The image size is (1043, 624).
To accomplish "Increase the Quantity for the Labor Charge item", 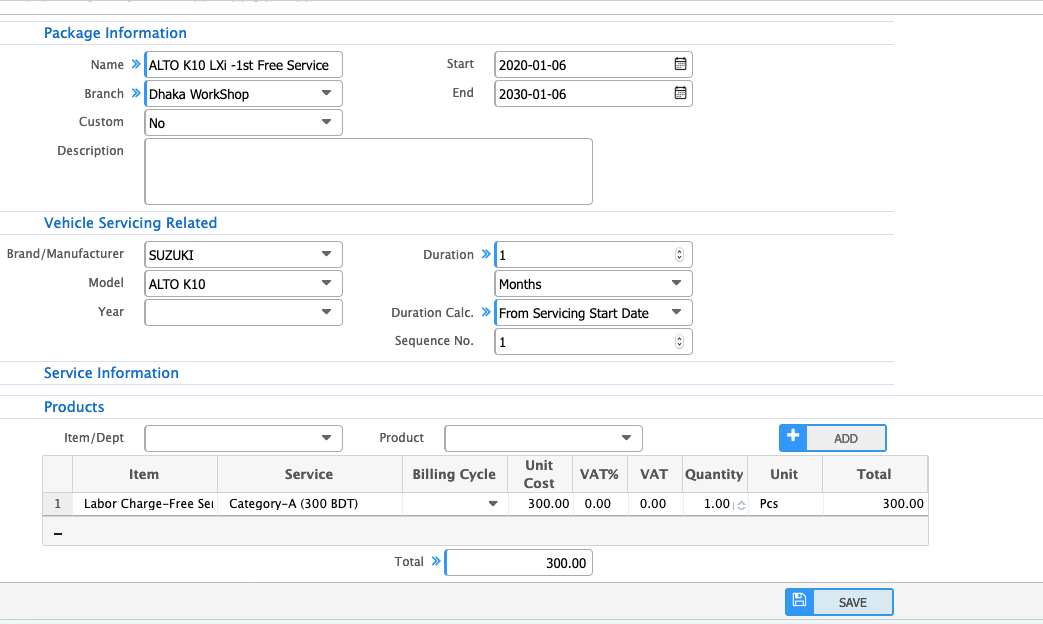I will (740, 499).
